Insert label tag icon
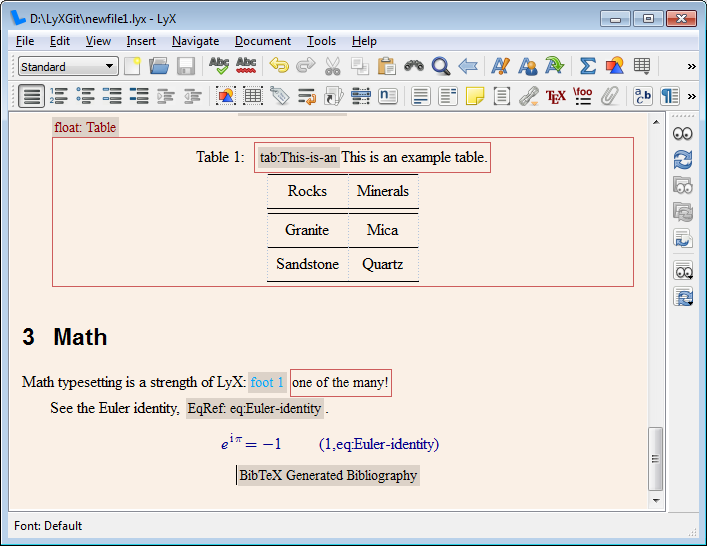The image size is (707, 546). tap(280, 96)
